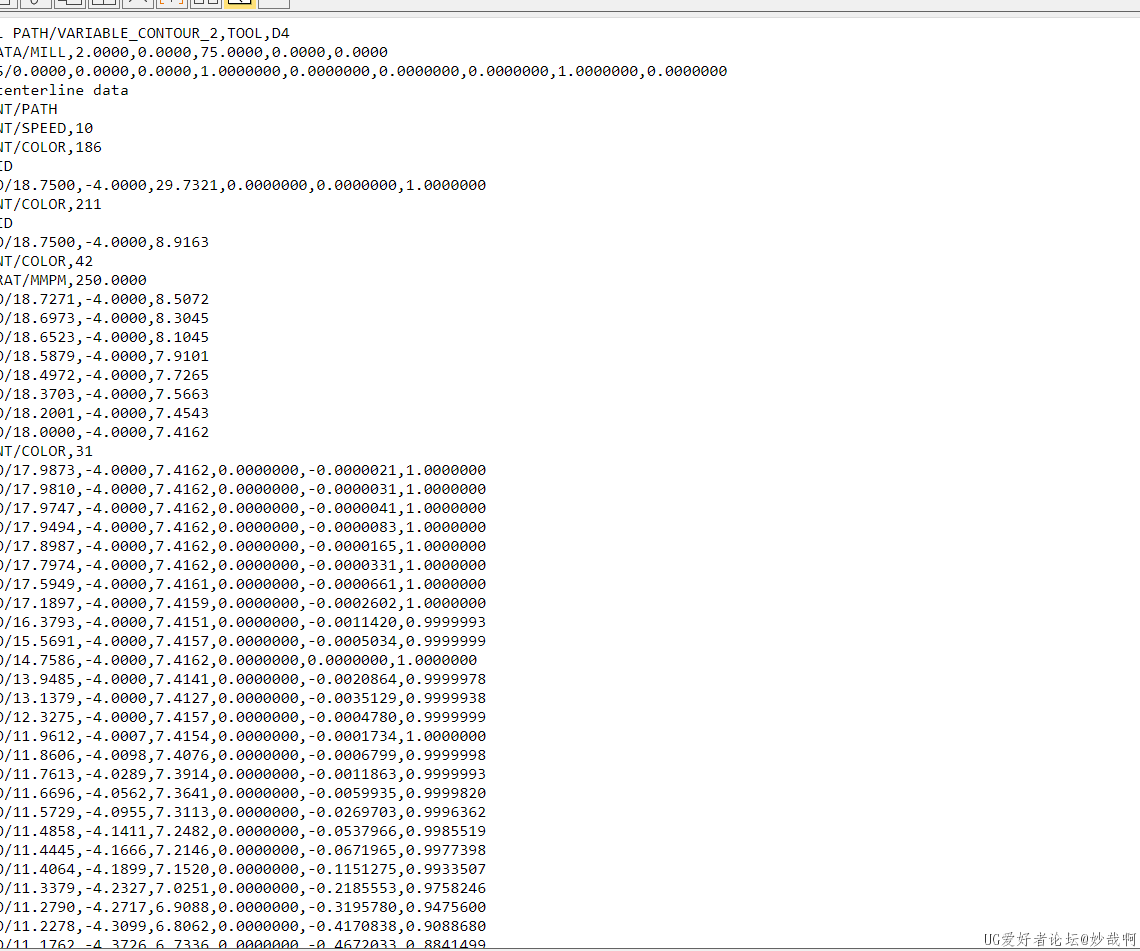Screen dimensions: 1140x951
Task: Click the line 18.7271,-4.0000,8.5072
Action: [105, 299]
